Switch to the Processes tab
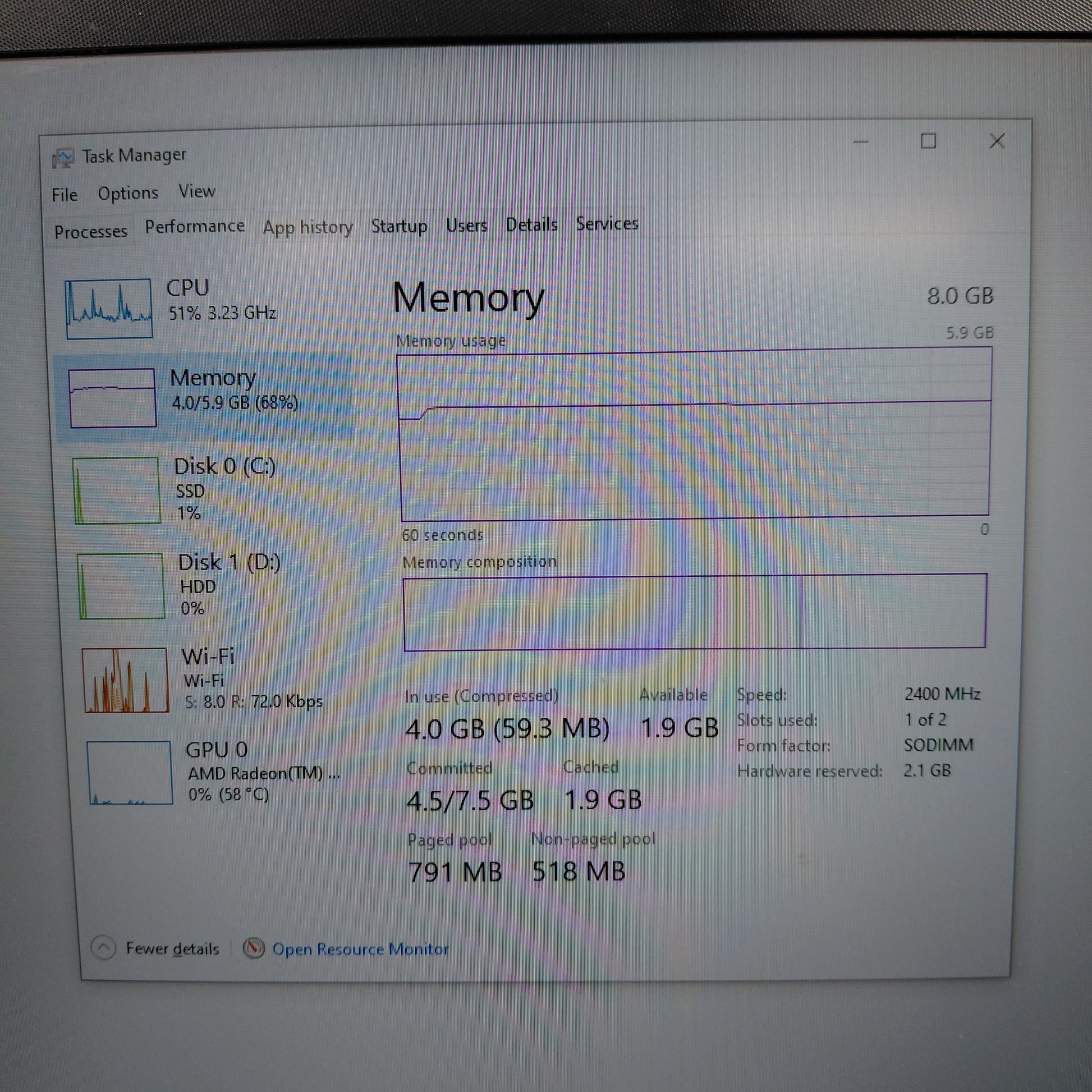The height and width of the screenshot is (1092, 1092). click(90, 232)
